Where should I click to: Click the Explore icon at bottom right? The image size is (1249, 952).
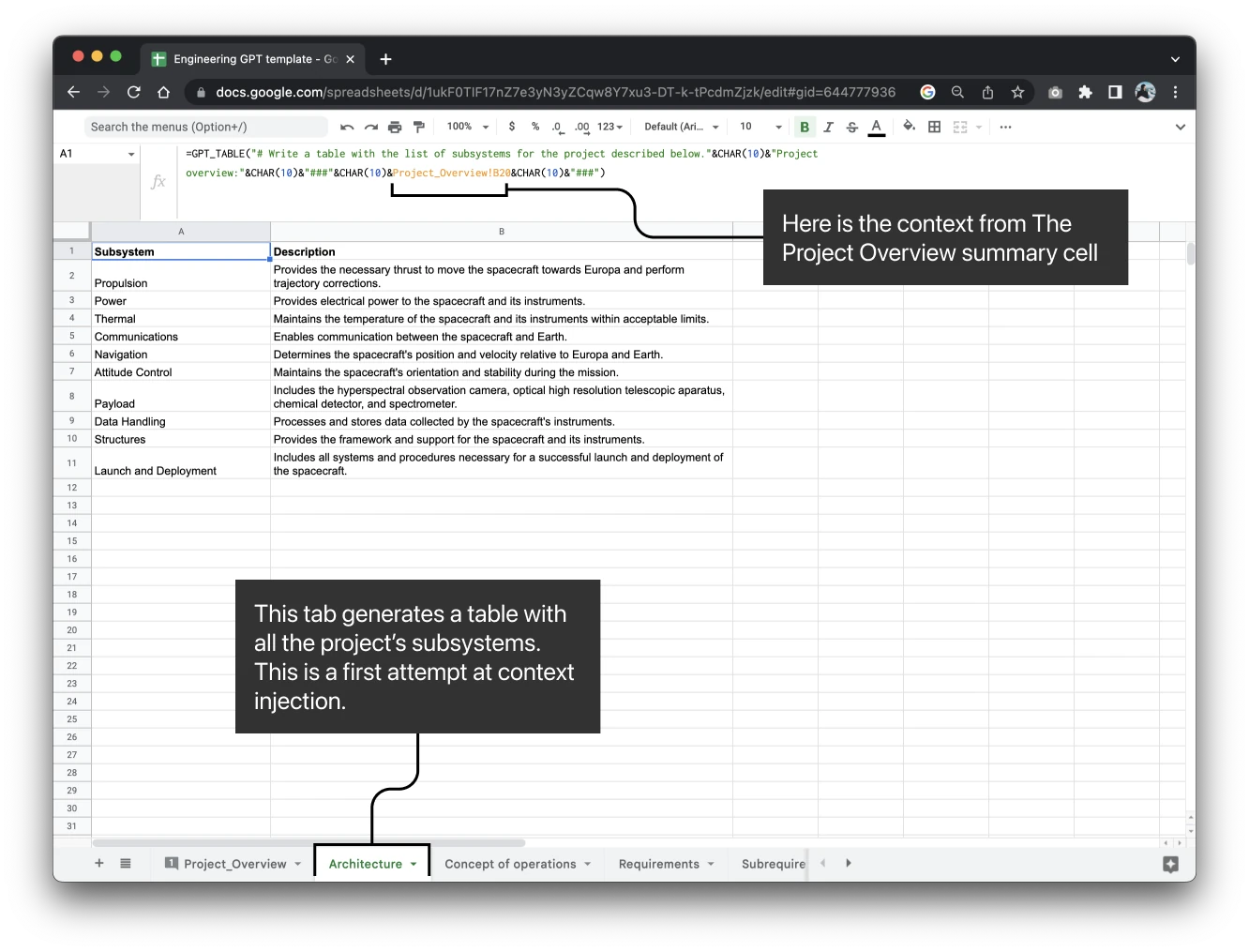coord(1170,865)
